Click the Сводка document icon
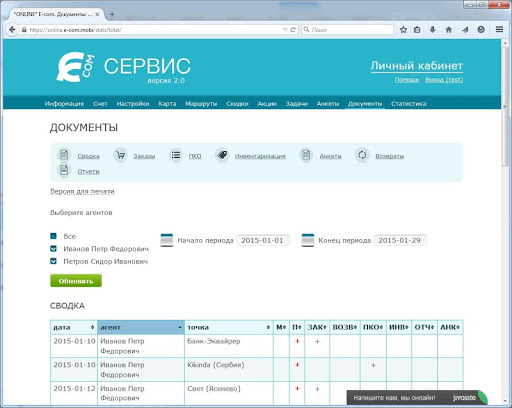Image resolution: width=512 pixels, height=408 pixels. [64, 155]
